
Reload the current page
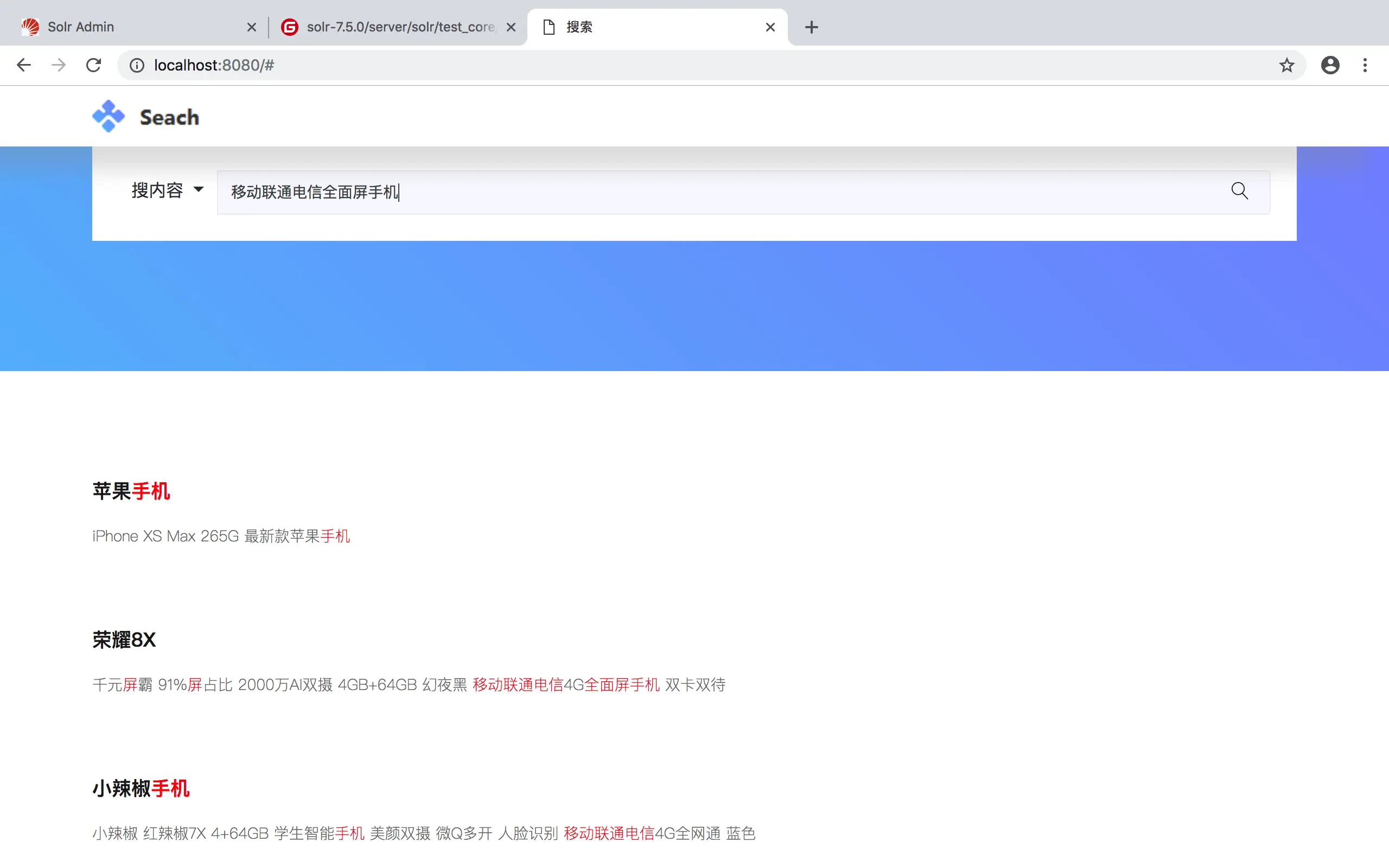coord(93,65)
